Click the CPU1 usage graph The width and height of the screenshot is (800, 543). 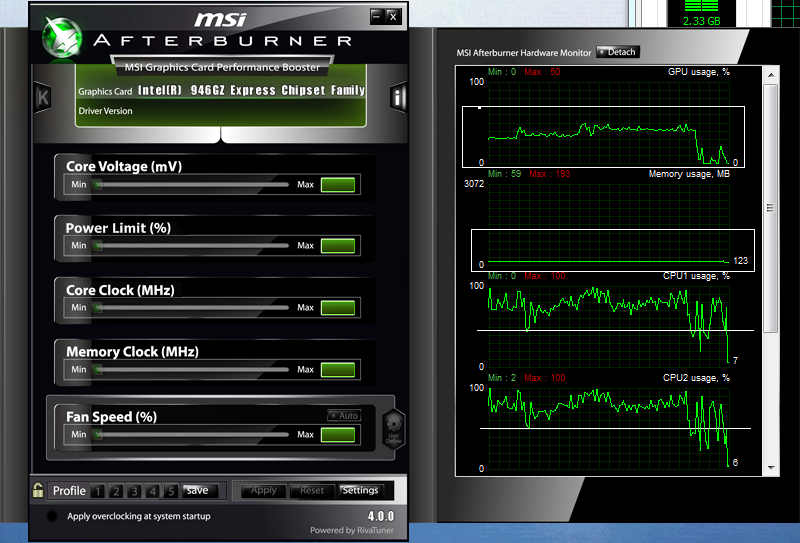pos(609,327)
